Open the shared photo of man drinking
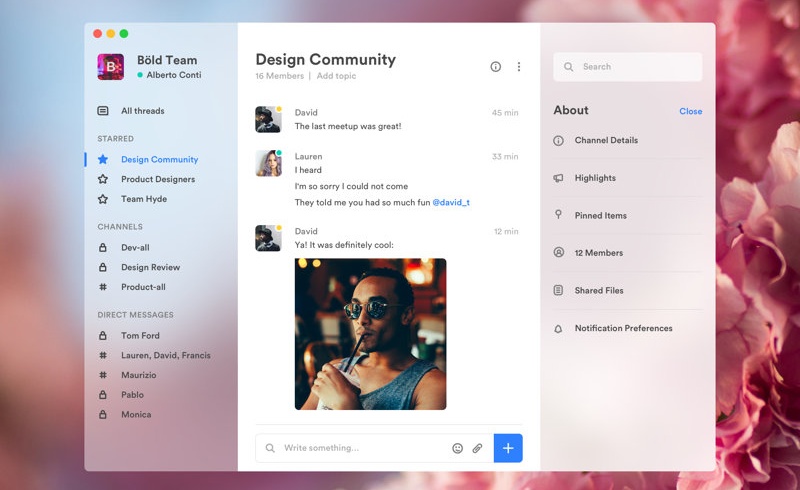 pyautogui.click(x=370, y=334)
